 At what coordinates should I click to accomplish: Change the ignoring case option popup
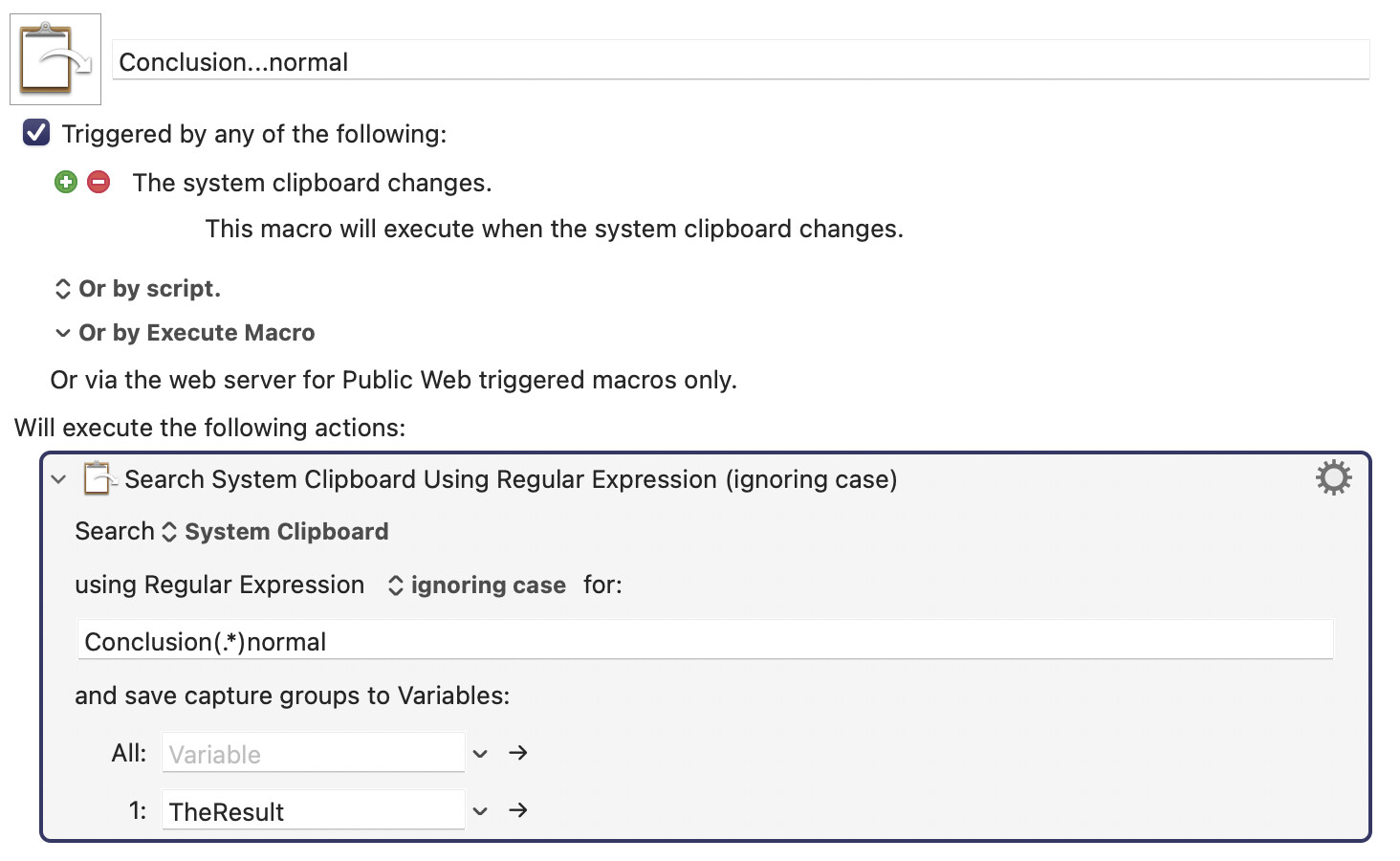[x=476, y=585]
